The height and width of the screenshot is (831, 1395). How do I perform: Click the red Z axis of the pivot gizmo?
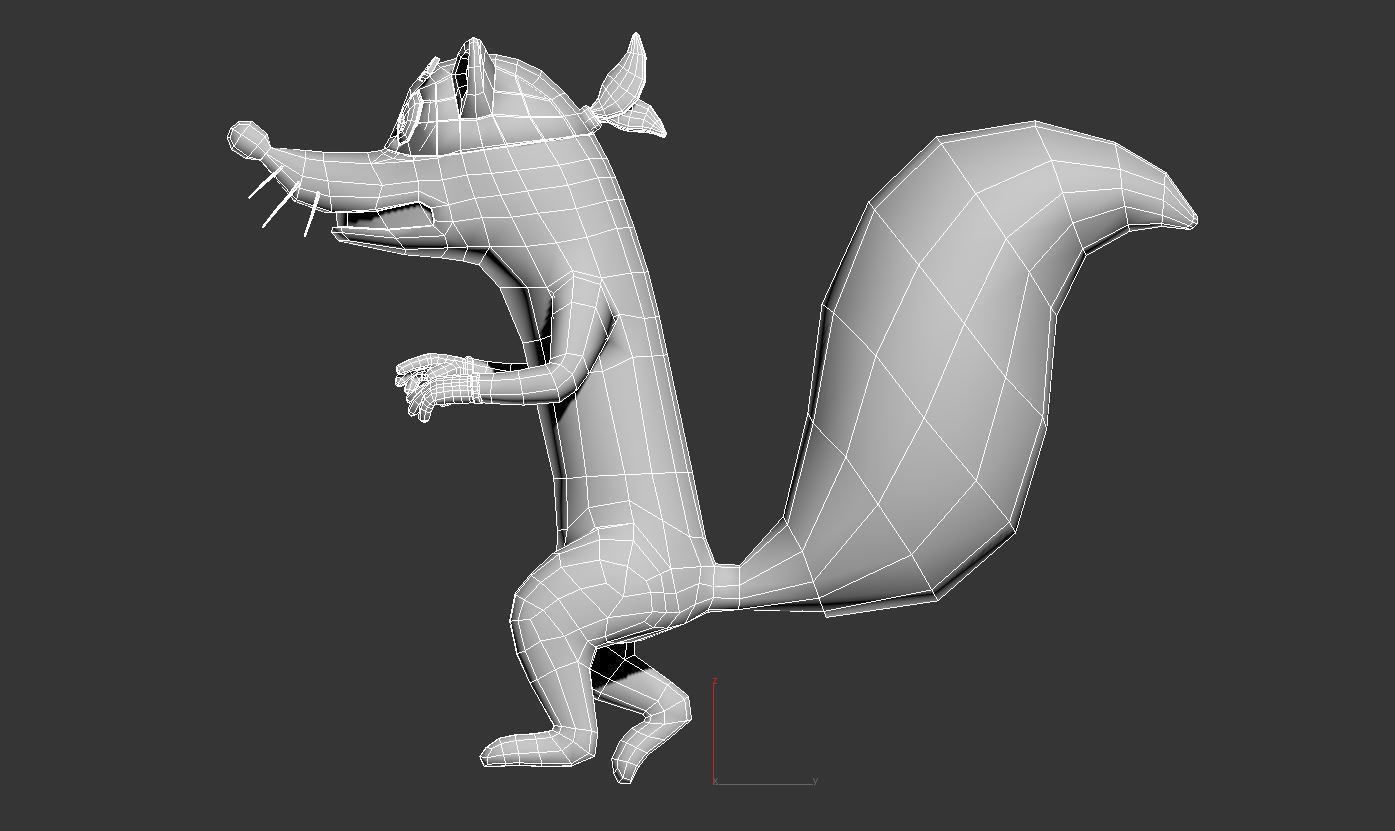point(714,732)
